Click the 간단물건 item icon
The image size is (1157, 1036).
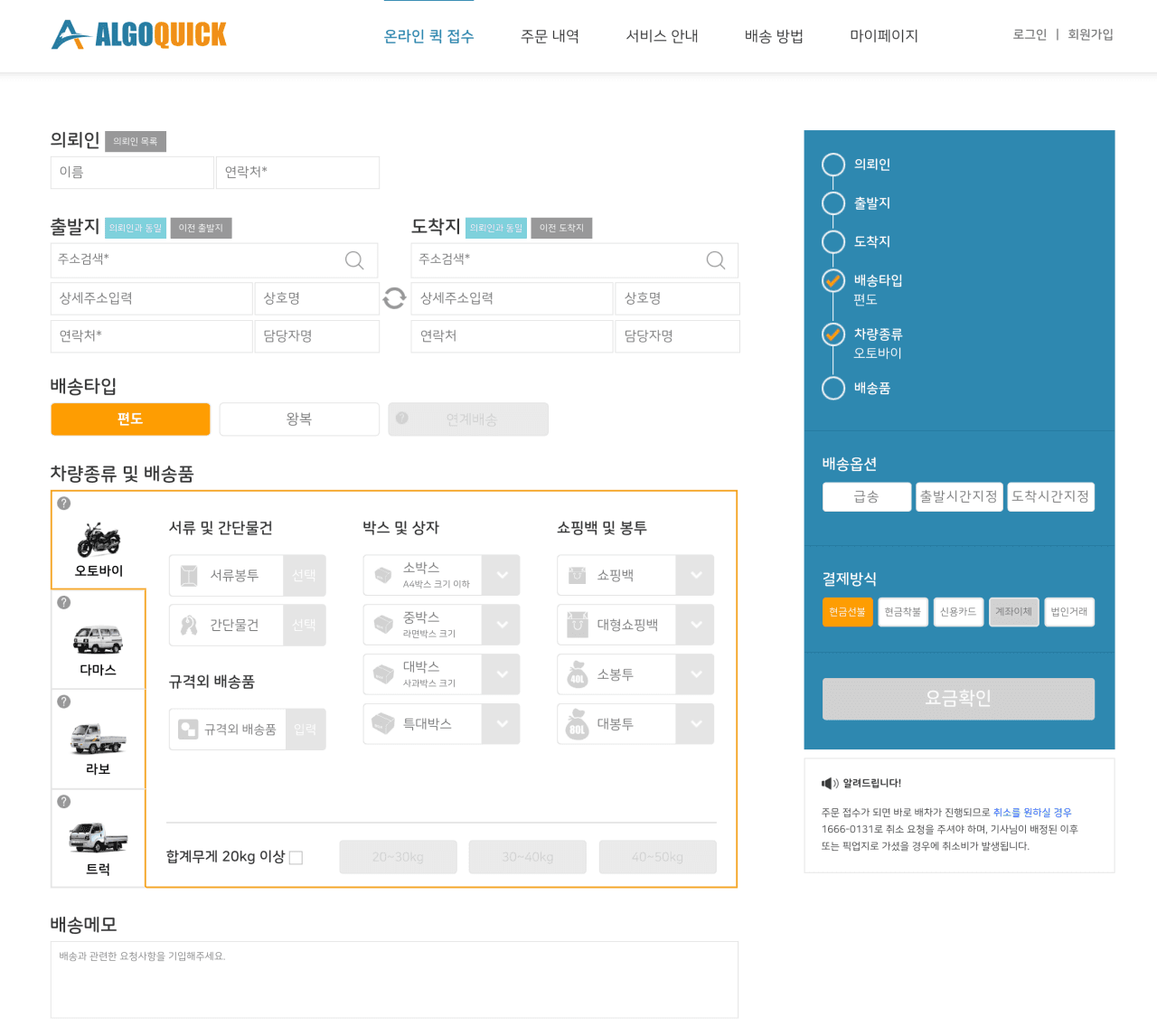[189, 625]
